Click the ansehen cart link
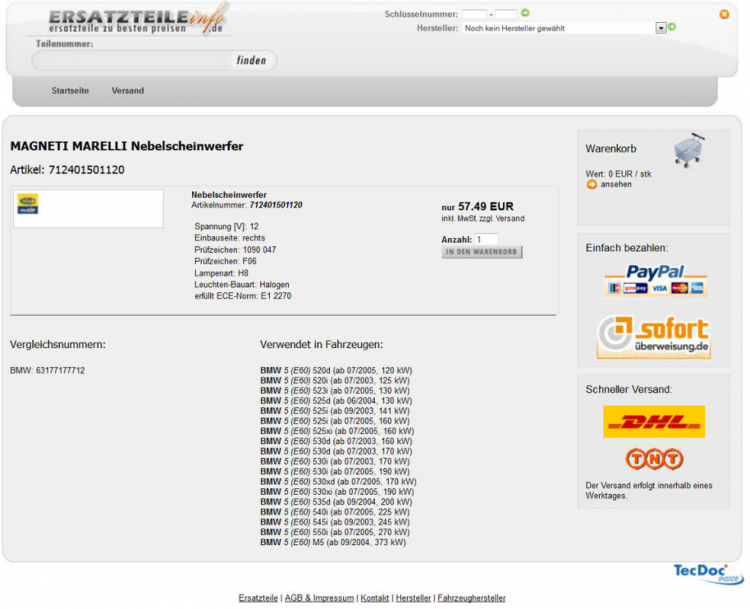750x609 pixels. point(616,184)
